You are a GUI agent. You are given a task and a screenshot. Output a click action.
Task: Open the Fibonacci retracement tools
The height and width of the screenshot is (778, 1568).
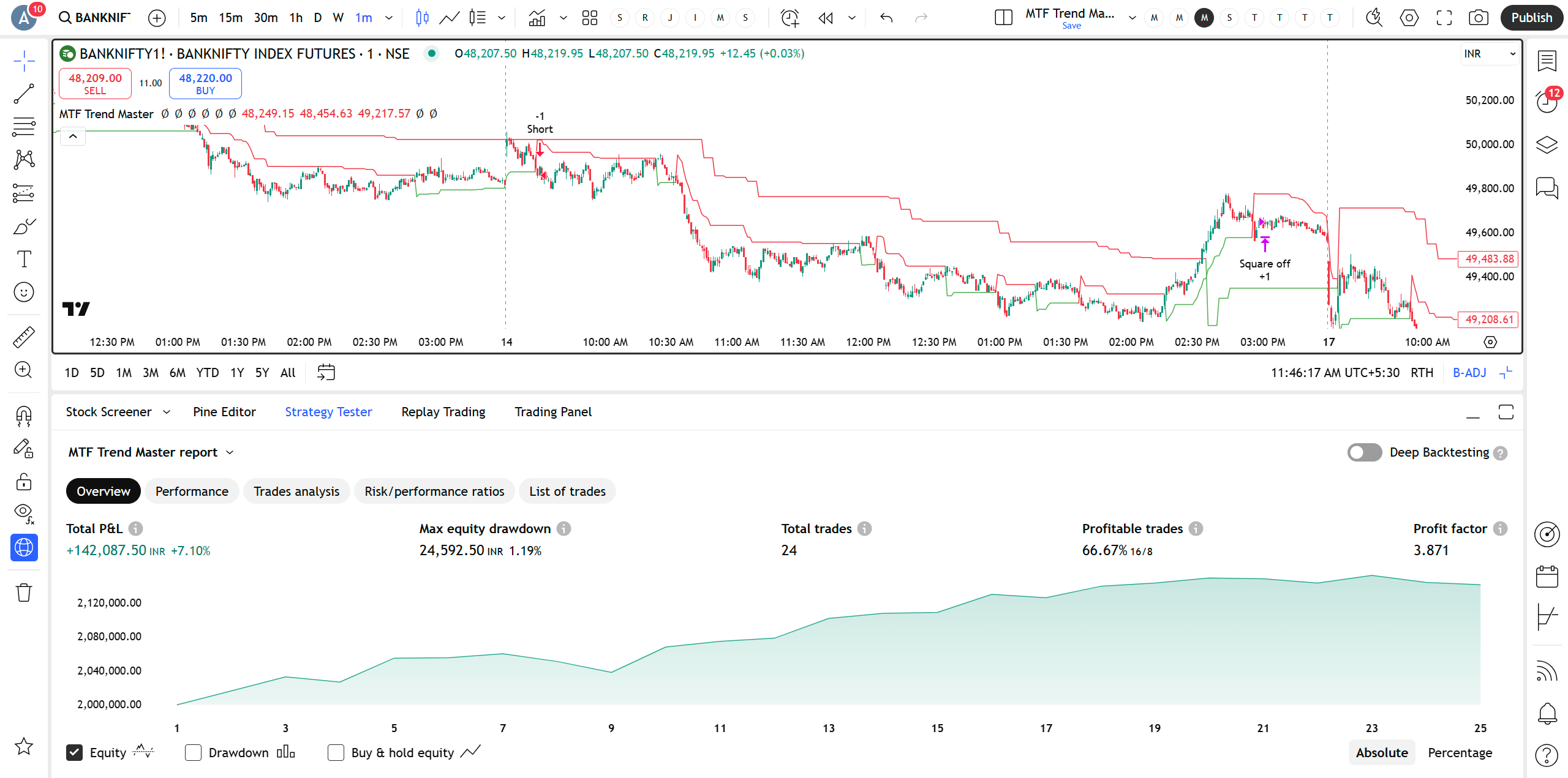point(24,127)
